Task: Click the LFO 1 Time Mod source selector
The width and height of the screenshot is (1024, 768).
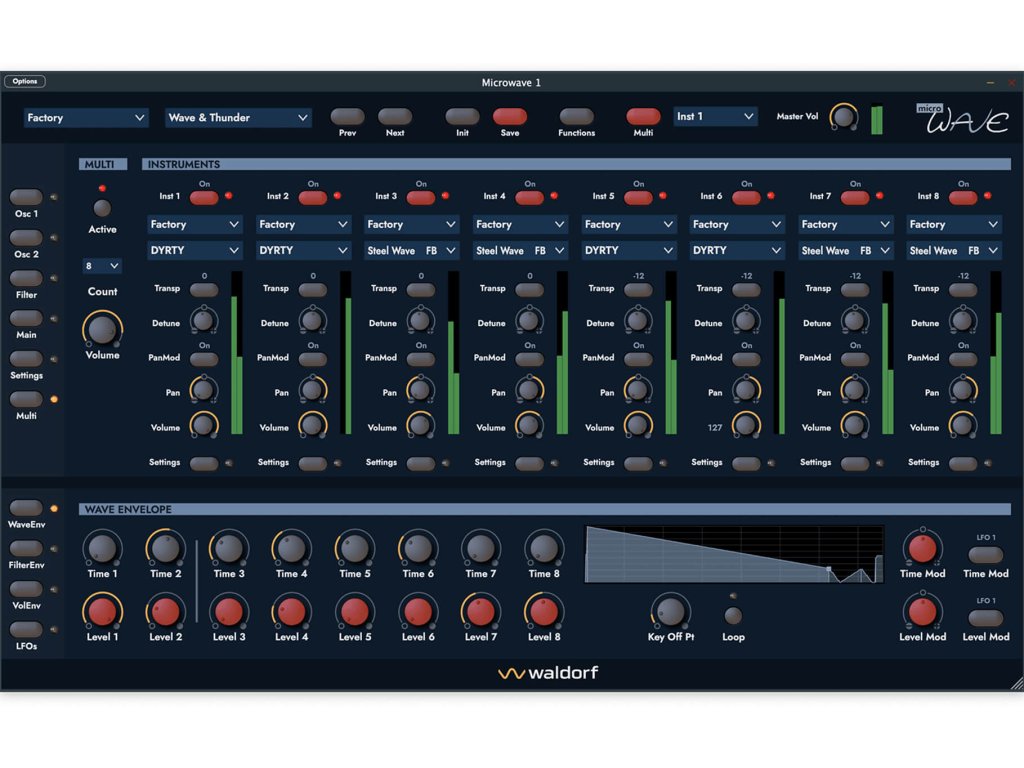Action: click(x=985, y=555)
